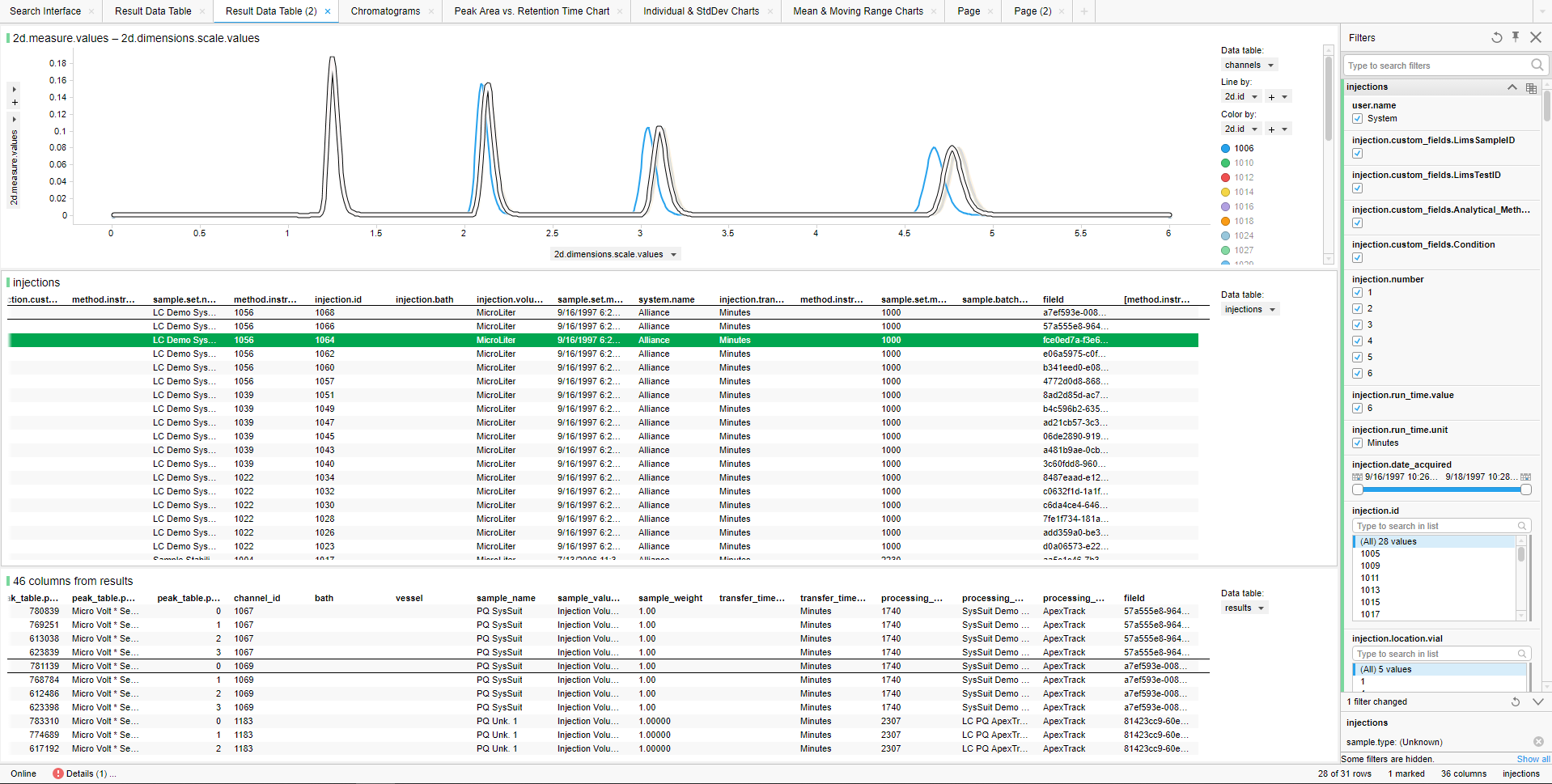The width and height of the screenshot is (1552, 784).
Task: Remove the sample.type (Unknown) changed filter
Action: click(1537, 742)
